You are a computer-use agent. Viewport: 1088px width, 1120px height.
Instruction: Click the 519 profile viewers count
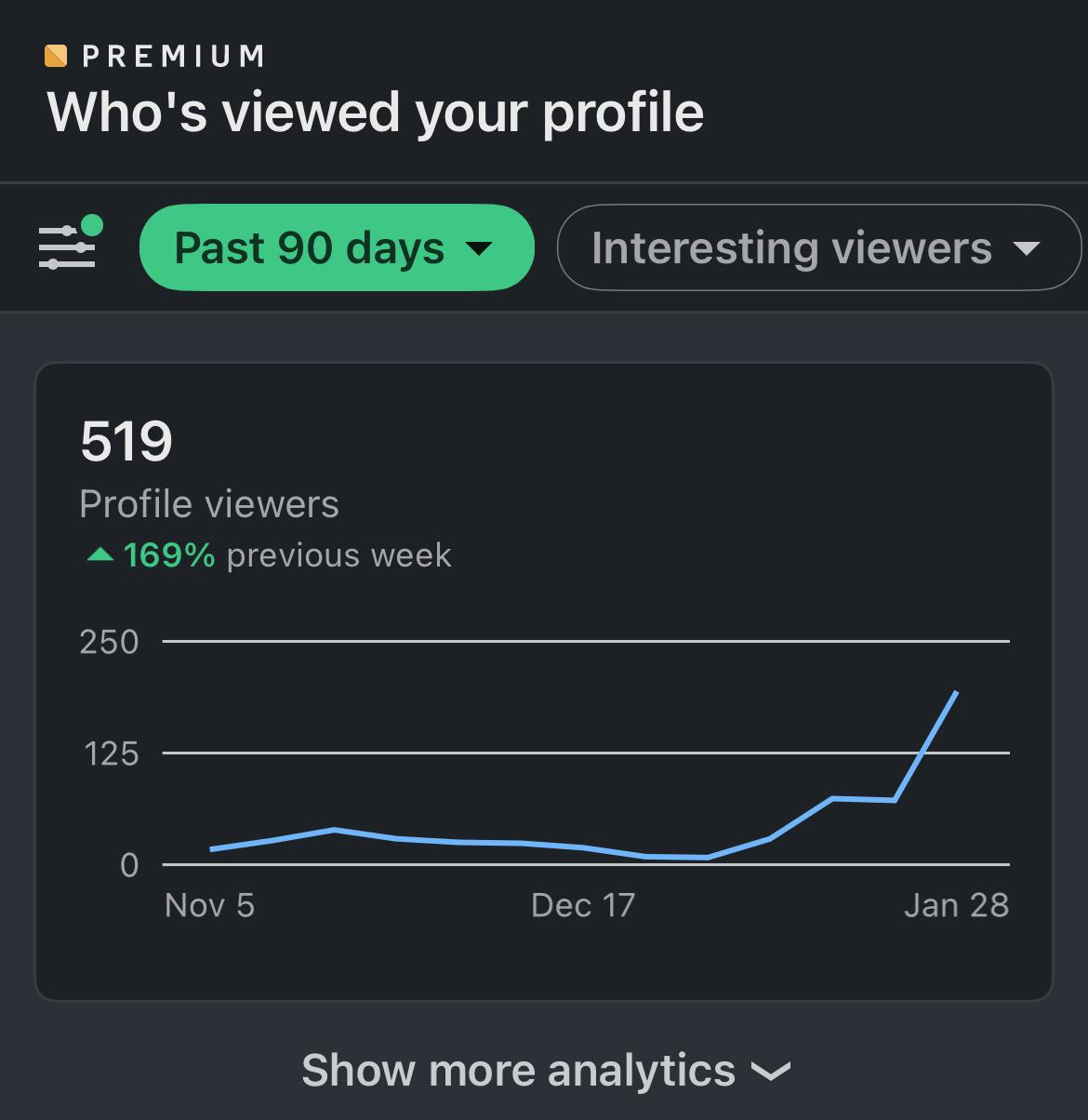point(126,441)
